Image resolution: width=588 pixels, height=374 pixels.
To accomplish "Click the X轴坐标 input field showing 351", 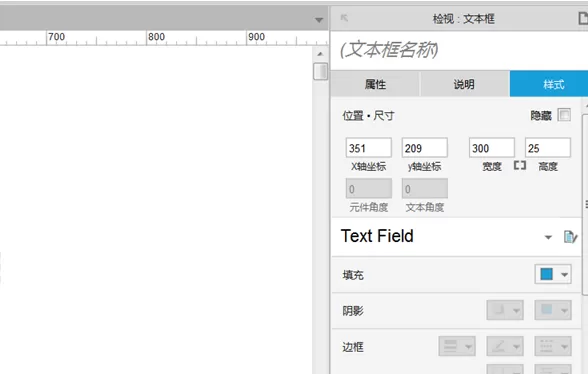I will (369, 148).
